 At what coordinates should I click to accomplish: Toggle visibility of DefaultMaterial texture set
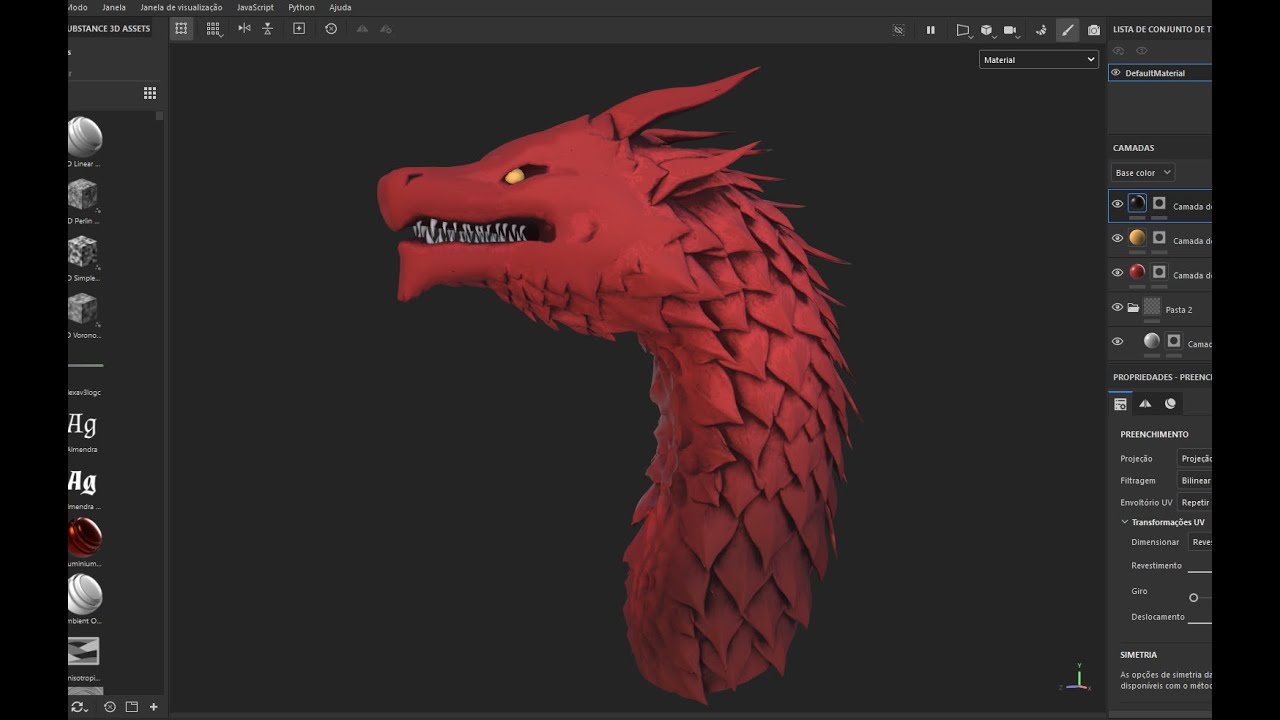point(1116,73)
